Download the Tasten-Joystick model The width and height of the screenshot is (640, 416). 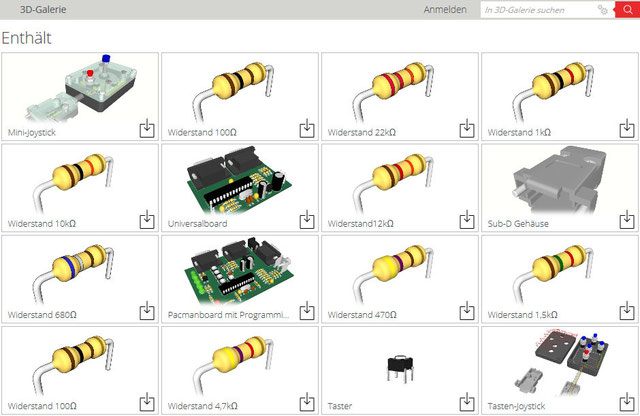click(627, 402)
